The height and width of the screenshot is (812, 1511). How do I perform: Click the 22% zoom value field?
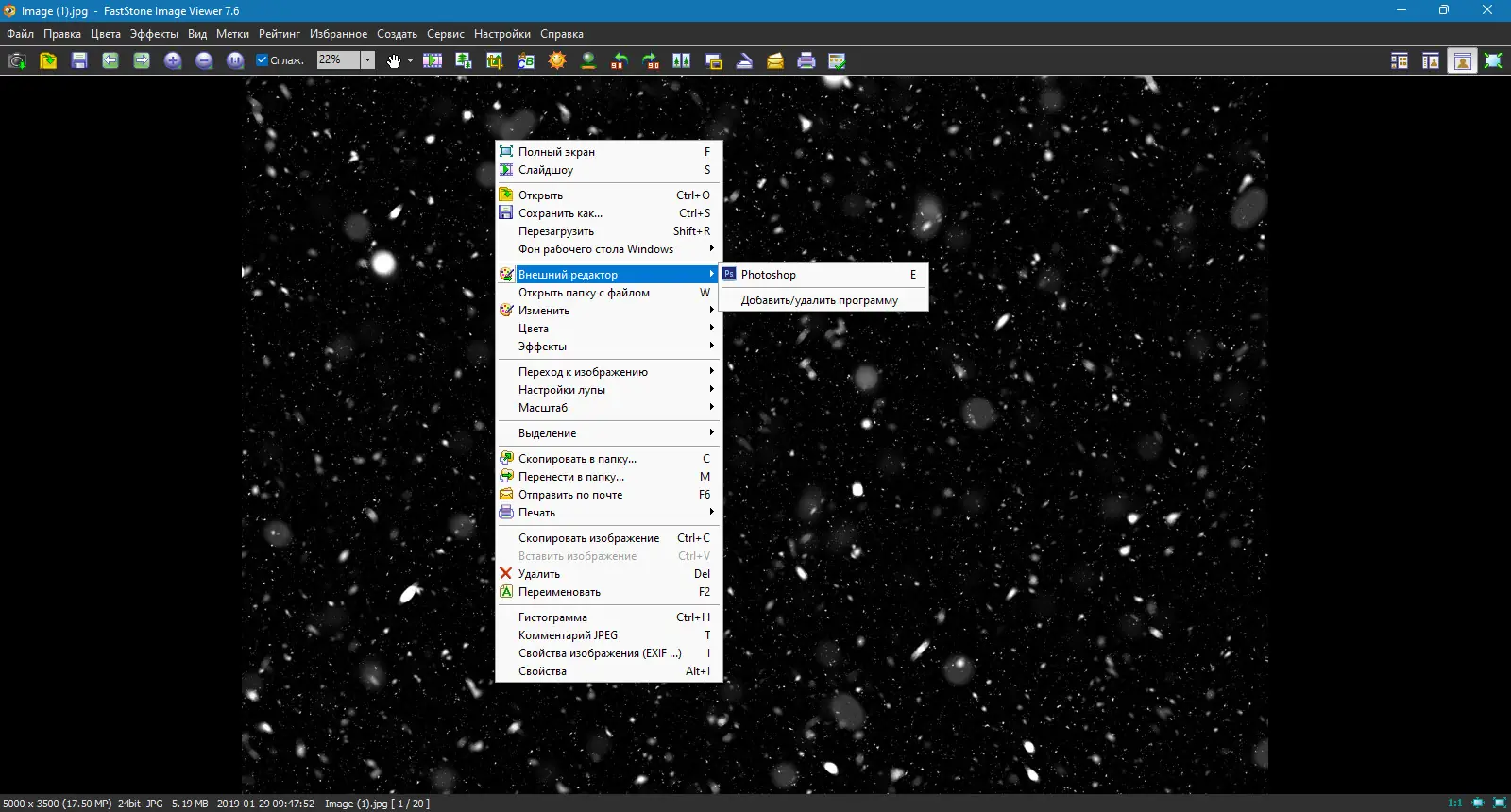coord(339,60)
